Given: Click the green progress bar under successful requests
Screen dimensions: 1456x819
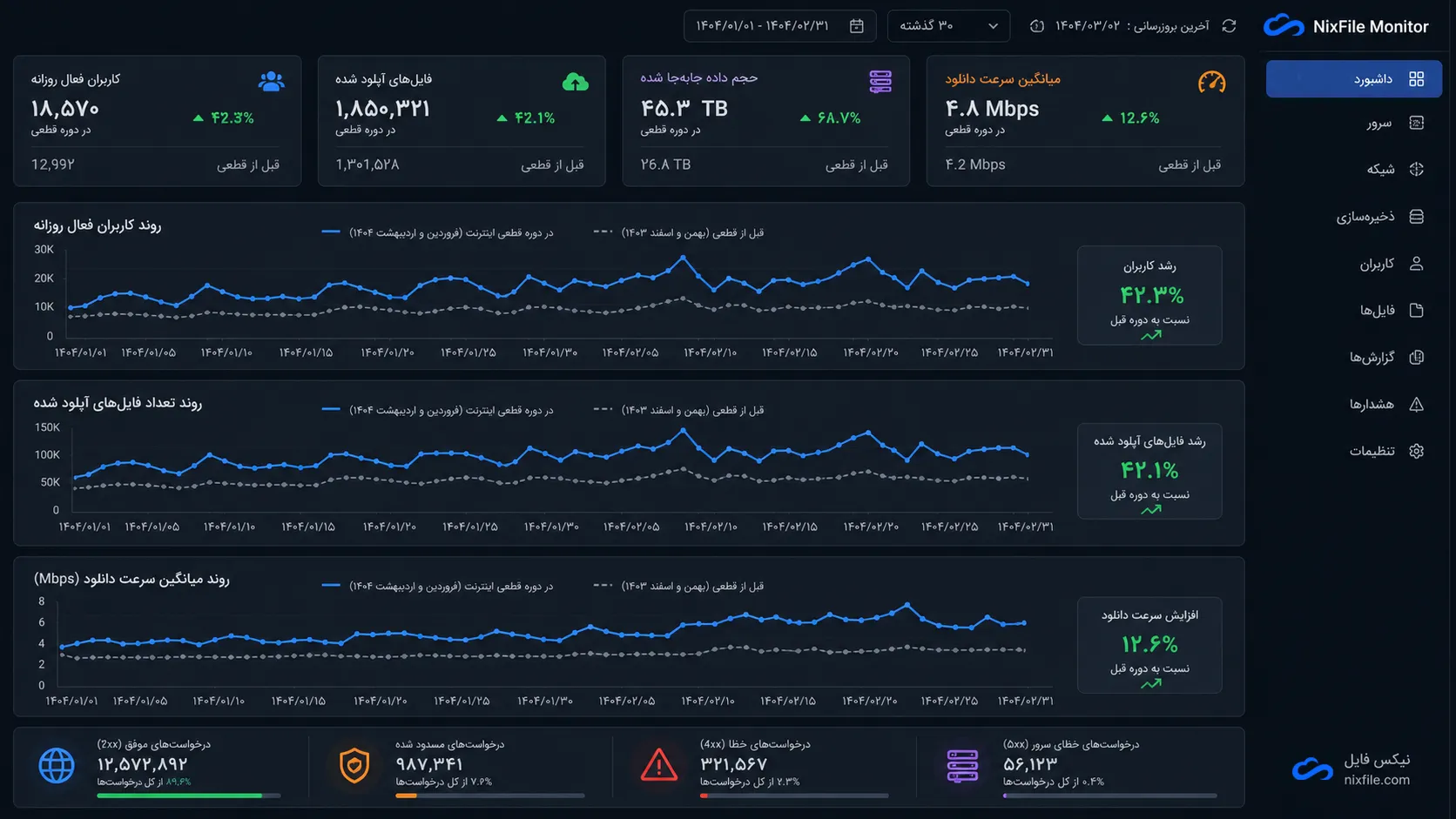Looking at the screenshot, I should [179, 796].
